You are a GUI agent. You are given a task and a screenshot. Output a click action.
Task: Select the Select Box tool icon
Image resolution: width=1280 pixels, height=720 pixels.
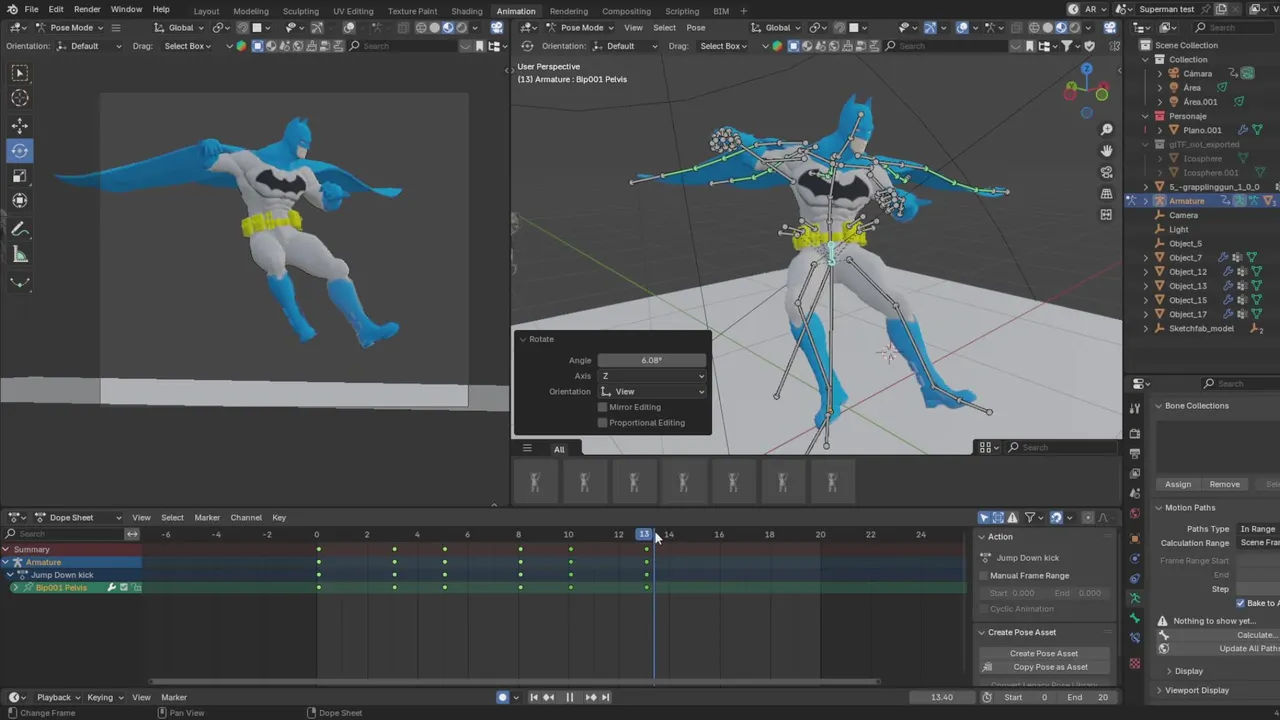click(x=20, y=73)
